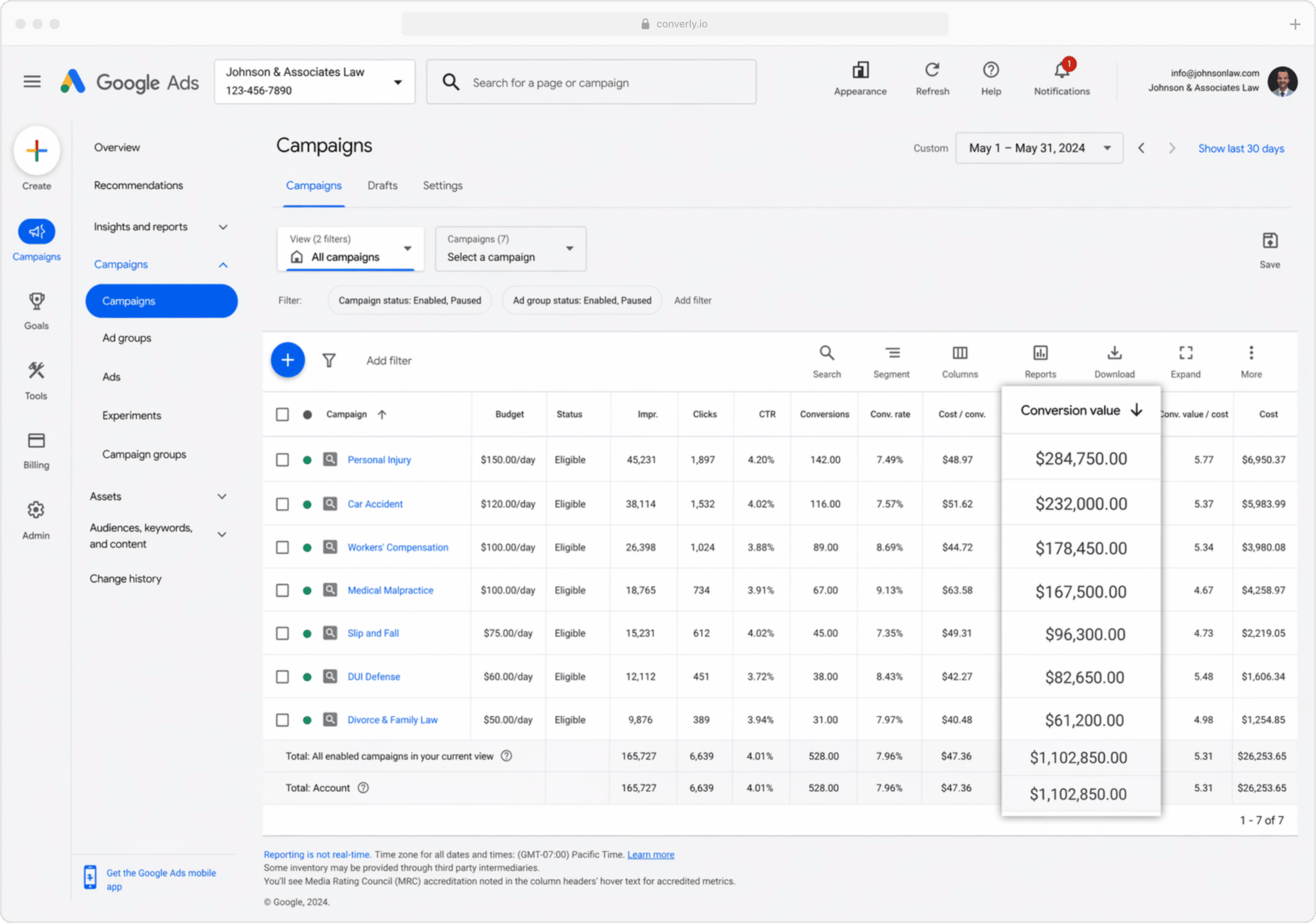Image resolution: width=1316 pixels, height=923 pixels.
Task: Open the Select a campaign dropdown
Action: 510,248
